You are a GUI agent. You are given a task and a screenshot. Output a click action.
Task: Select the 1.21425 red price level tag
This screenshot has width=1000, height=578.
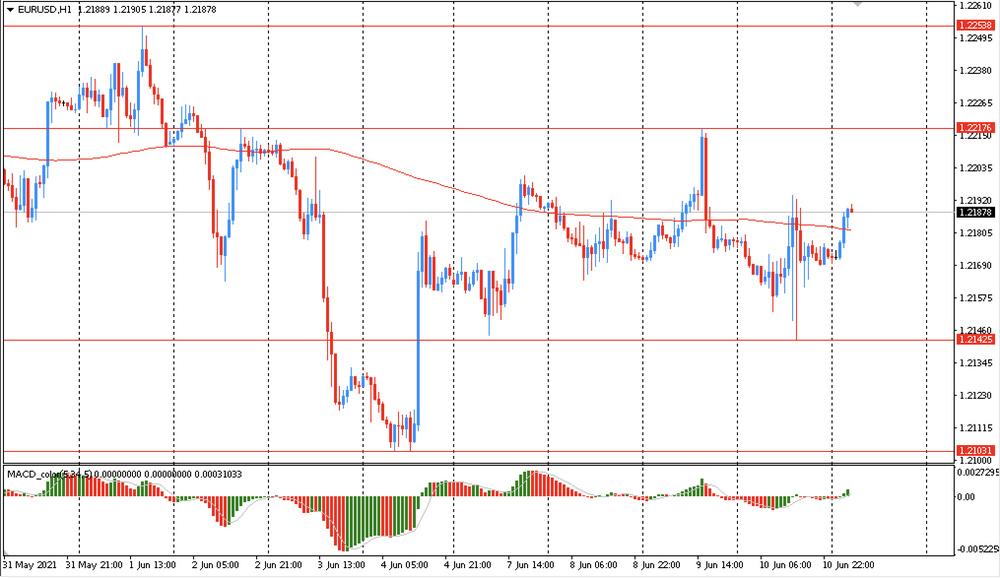click(x=976, y=339)
